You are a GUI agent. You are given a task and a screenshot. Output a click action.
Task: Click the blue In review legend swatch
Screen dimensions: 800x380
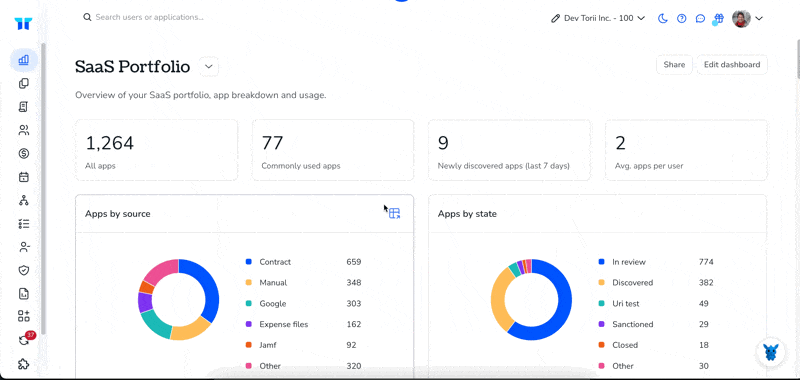pyautogui.click(x=602, y=262)
